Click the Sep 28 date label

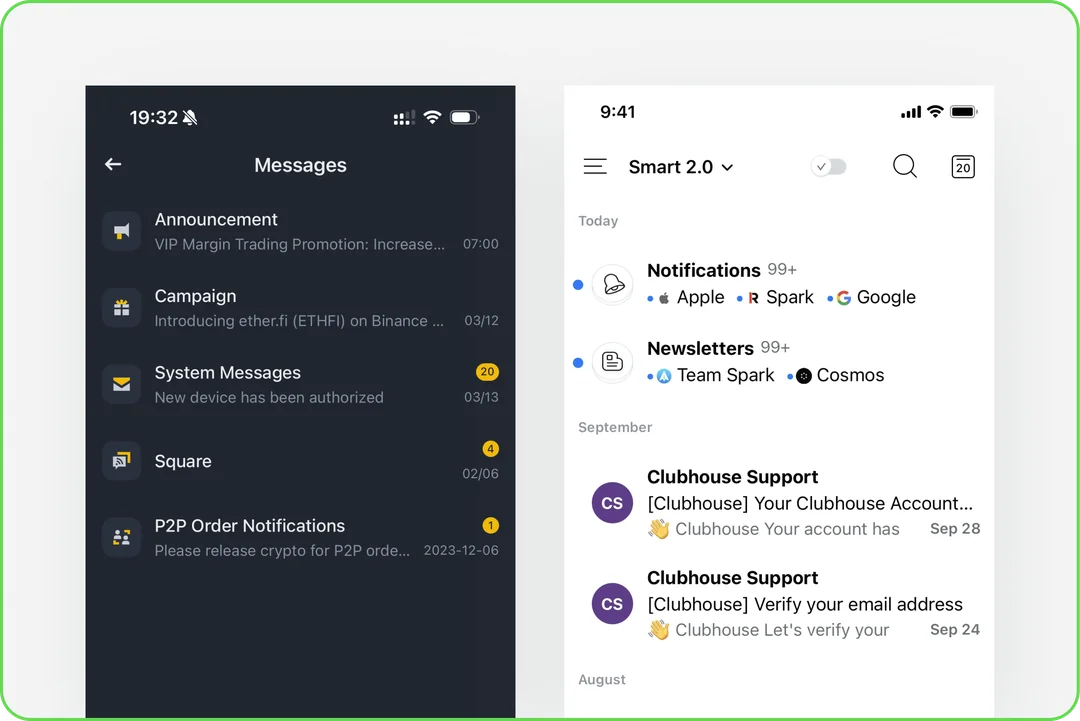pos(955,529)
